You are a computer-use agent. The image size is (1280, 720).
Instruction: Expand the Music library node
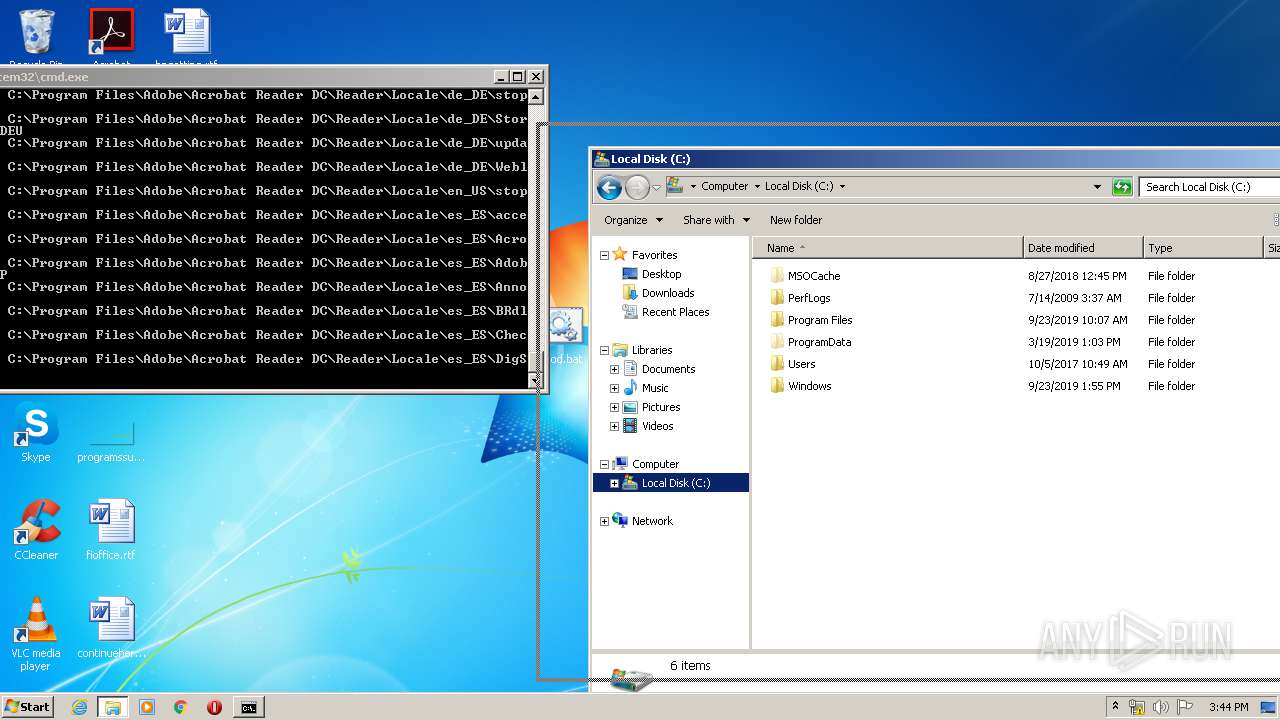point(614,388)
